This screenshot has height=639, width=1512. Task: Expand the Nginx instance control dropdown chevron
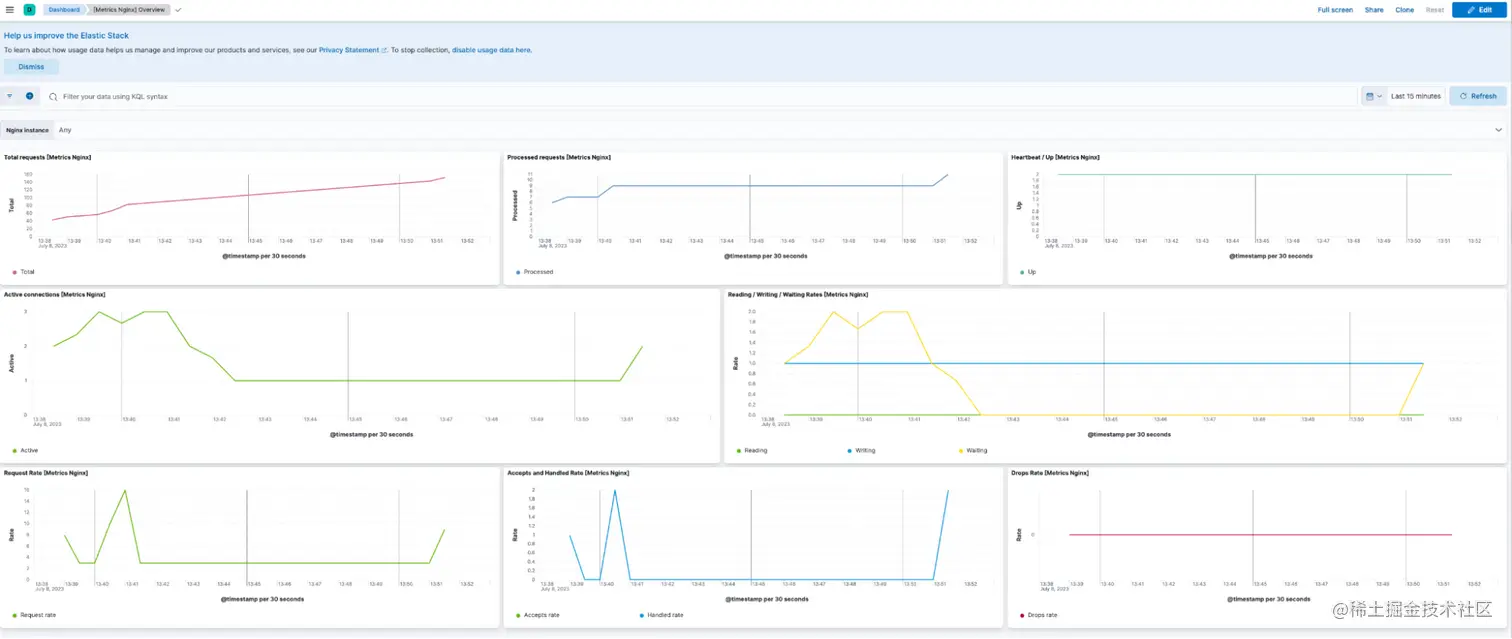(x=1498, y=130)
